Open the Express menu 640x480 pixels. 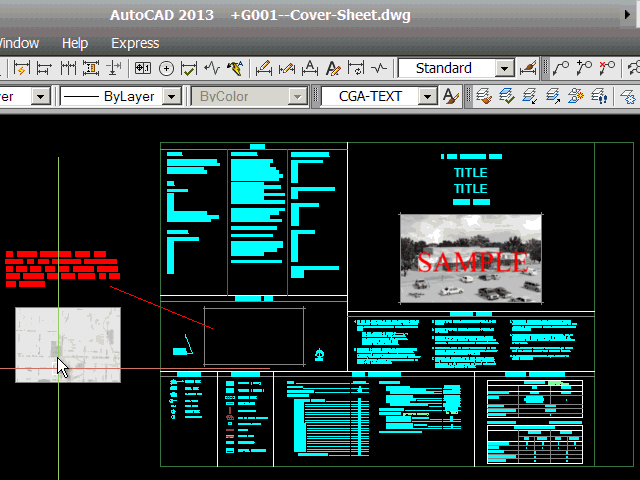(x=135, y=43)
